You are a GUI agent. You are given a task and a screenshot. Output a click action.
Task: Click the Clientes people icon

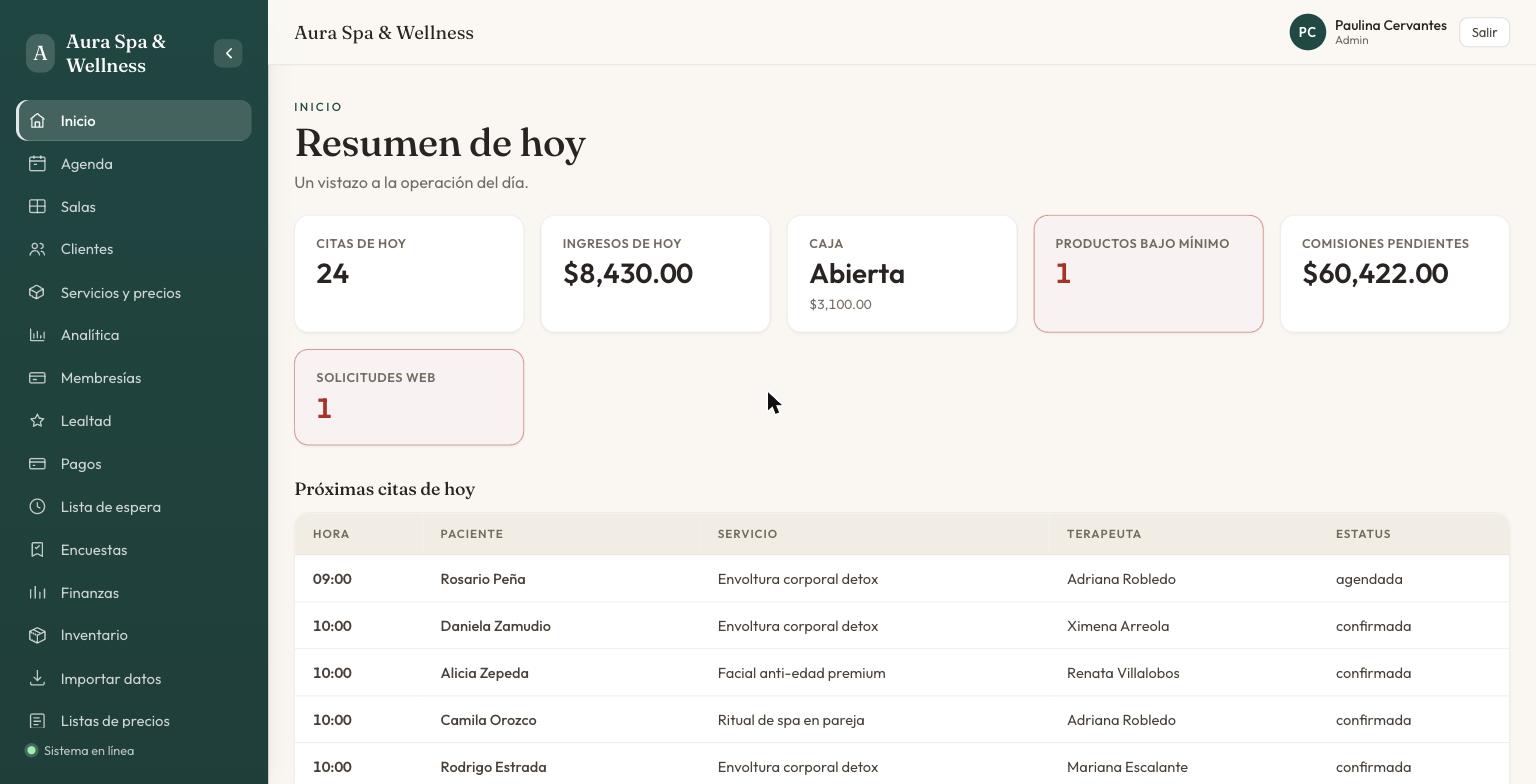tap(37, 249)
